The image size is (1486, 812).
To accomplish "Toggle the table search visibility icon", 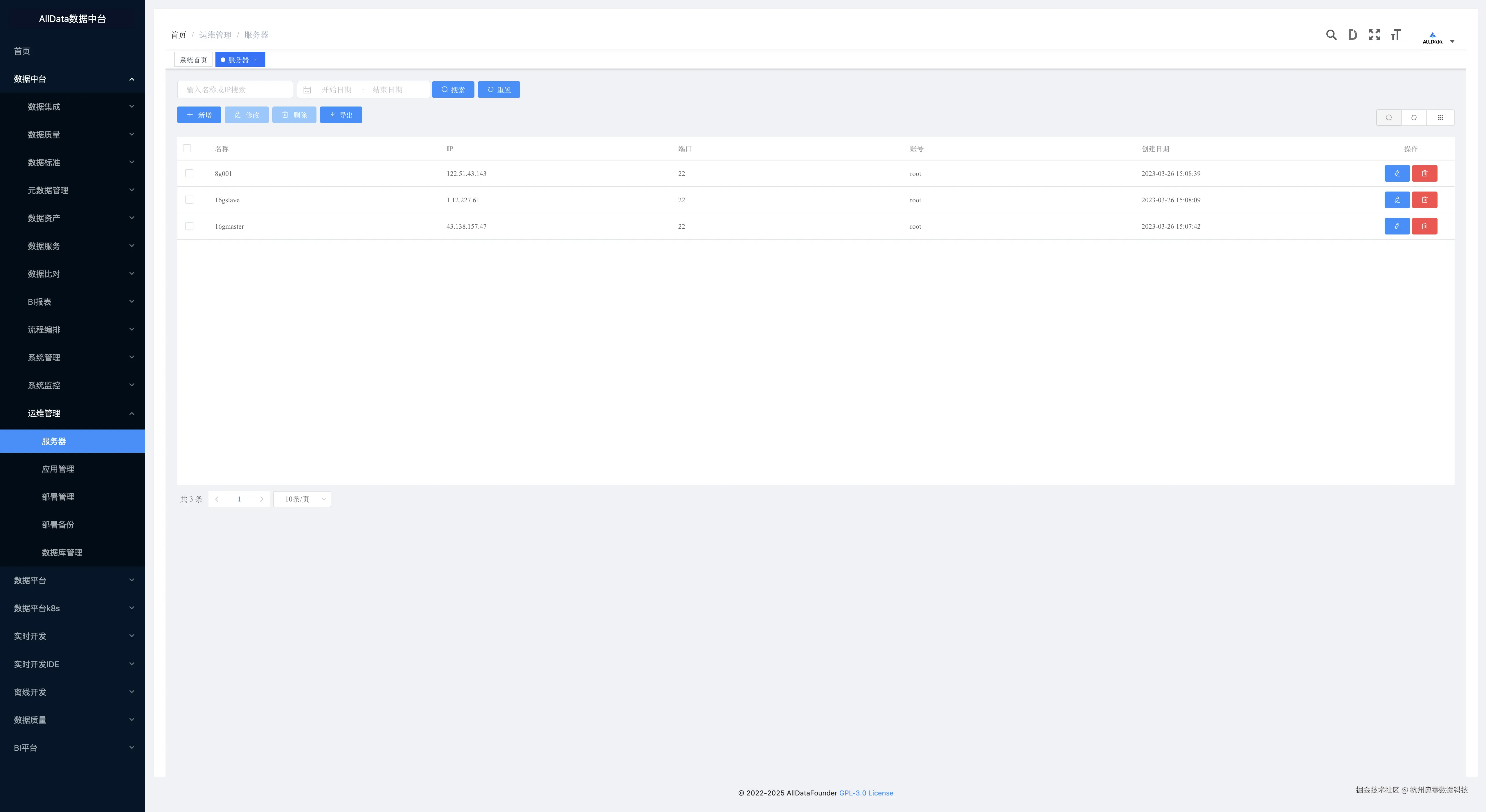I will [x=1389, y=118].
